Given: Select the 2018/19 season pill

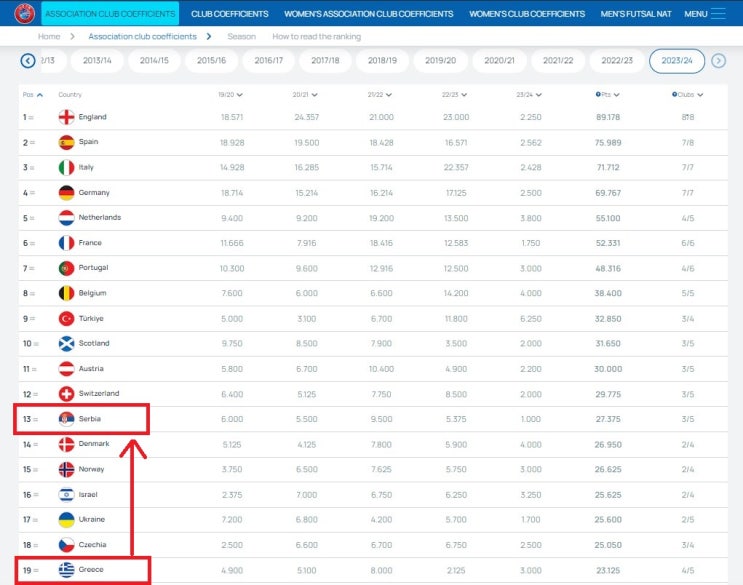Looking at the screenshot, I should click(382, 61).
